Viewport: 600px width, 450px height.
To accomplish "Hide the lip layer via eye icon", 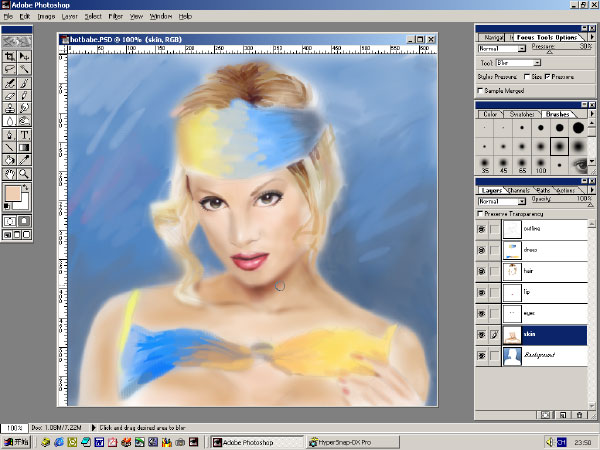I will pyautogui.click(x=481, y=292).
